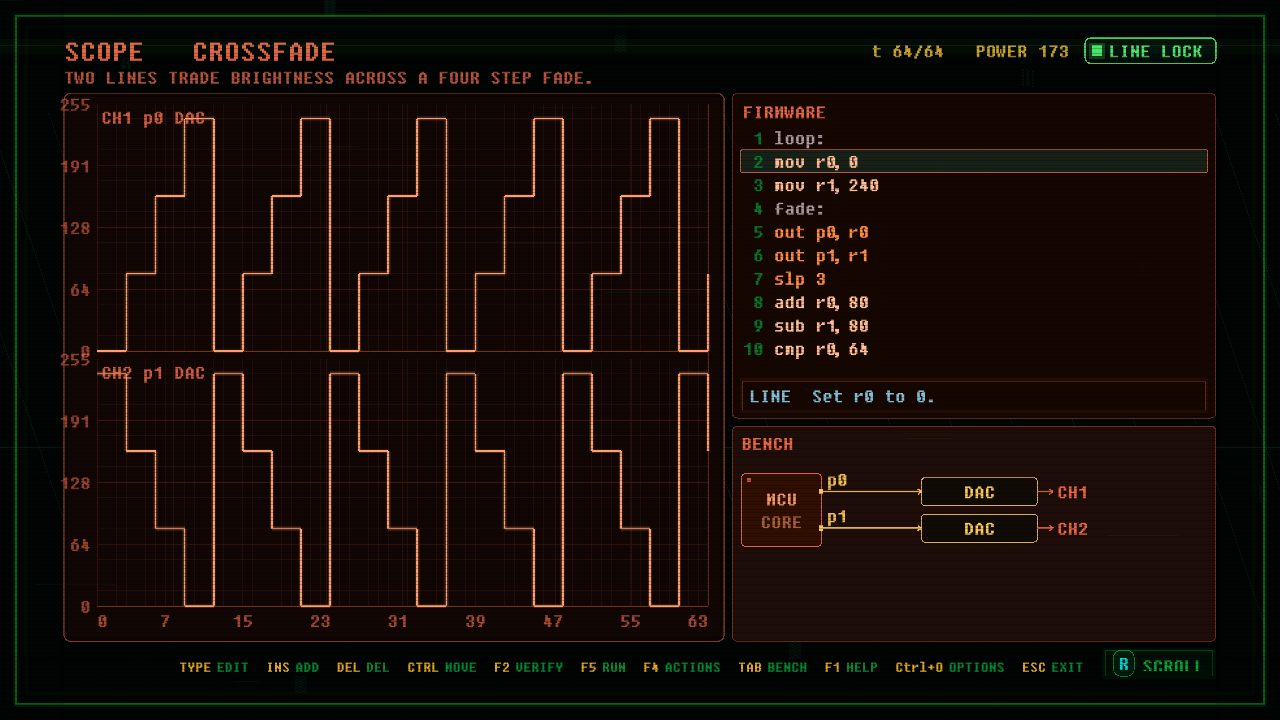The height and width of the screenshot is (720, 1280).
Task: Click the R SCROLL icon button
Action: click(1159, 665)
